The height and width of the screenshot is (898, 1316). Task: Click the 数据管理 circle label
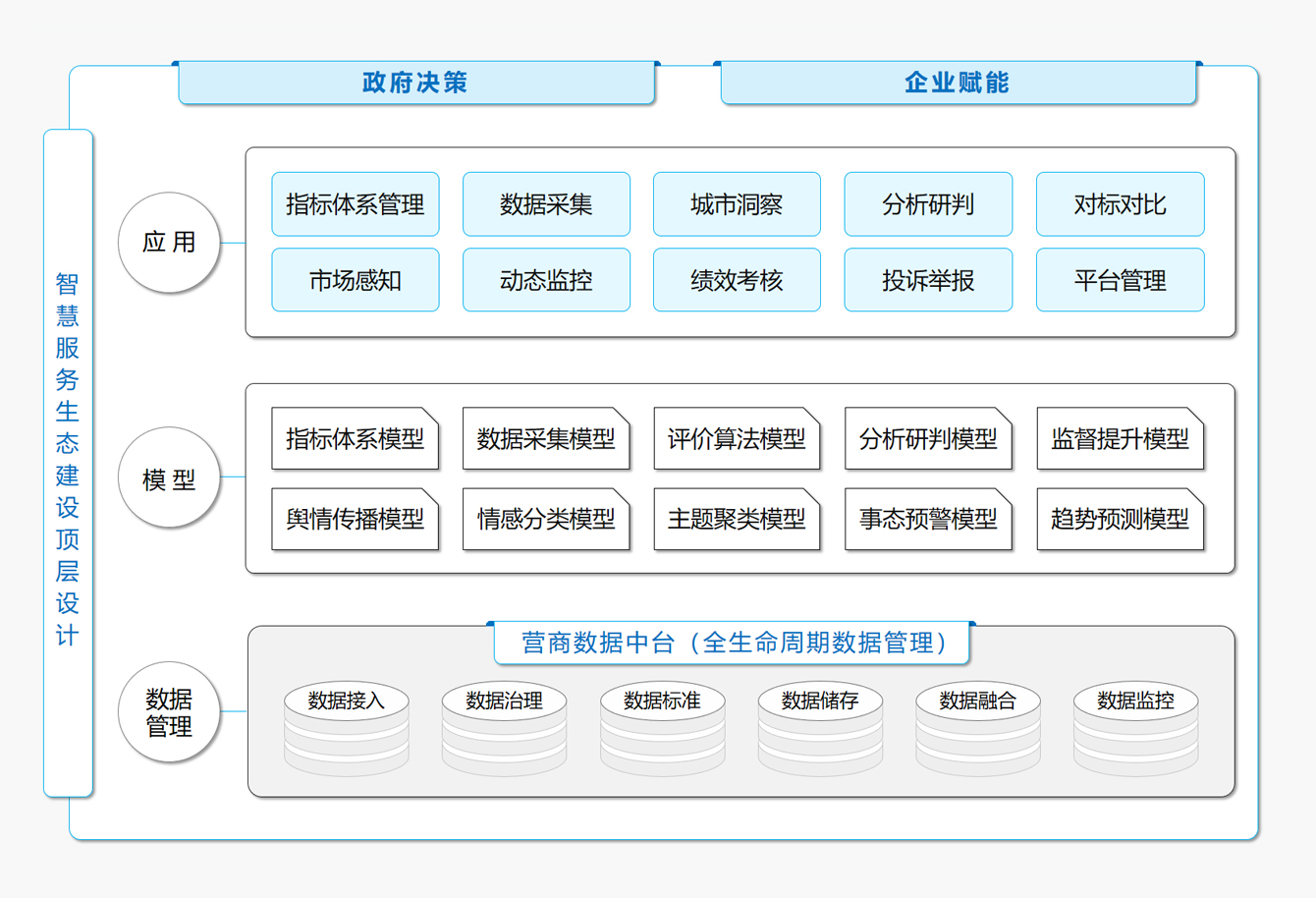tap(169, 712)
